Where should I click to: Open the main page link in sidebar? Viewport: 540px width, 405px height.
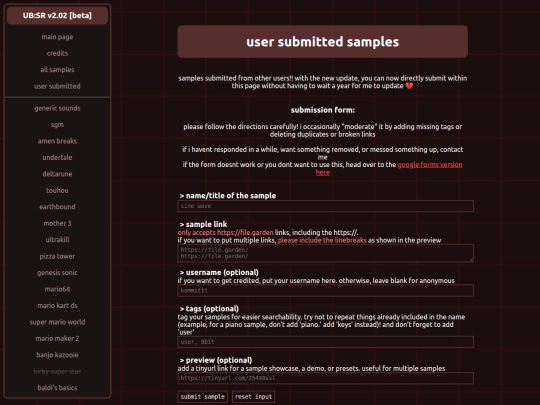pos(57,37)
